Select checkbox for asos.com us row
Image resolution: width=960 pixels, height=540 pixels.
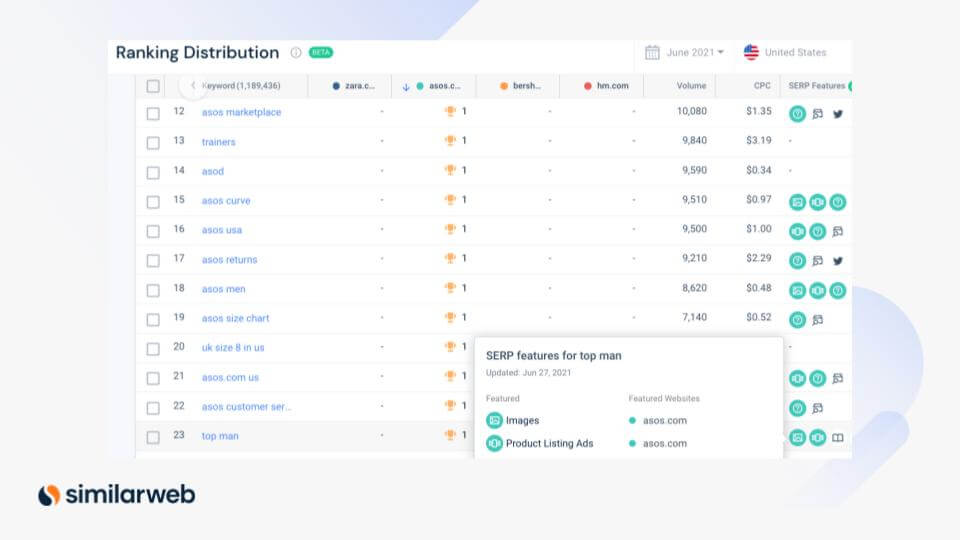coord(153,378)
